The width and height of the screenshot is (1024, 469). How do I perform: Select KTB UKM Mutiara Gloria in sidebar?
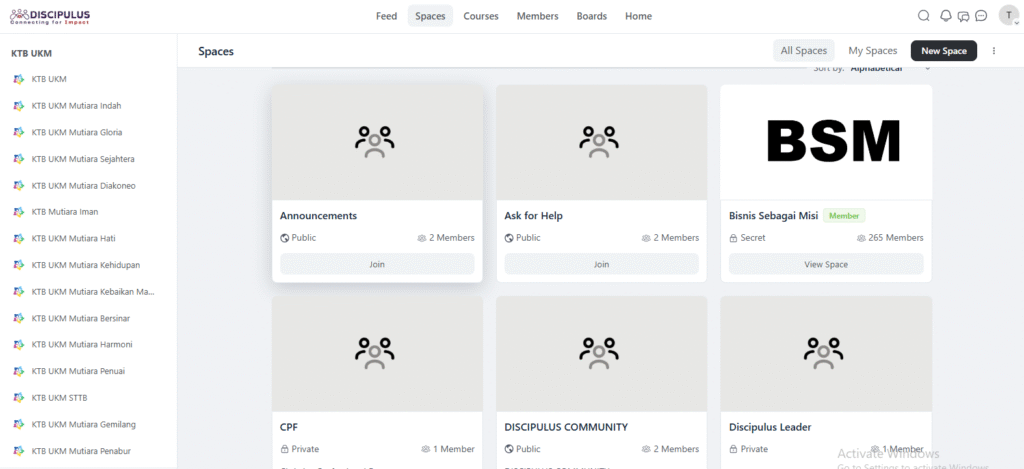[76, 132]
